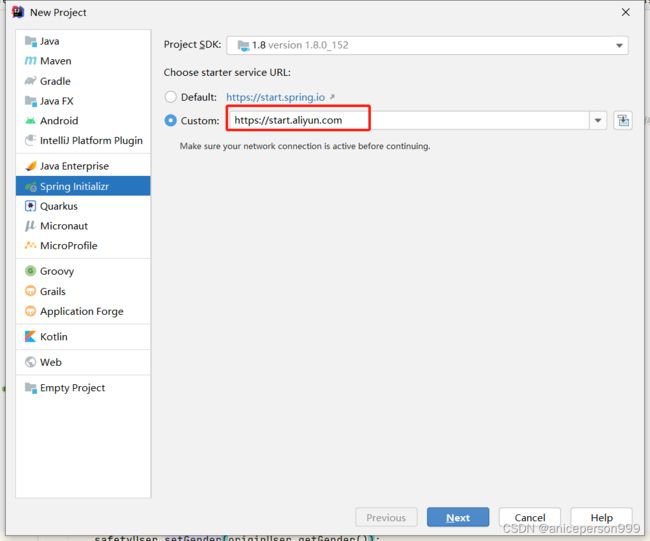650x541 pixels.
Task: Select the Default starter URL radio button
Action: coord(170,97)
